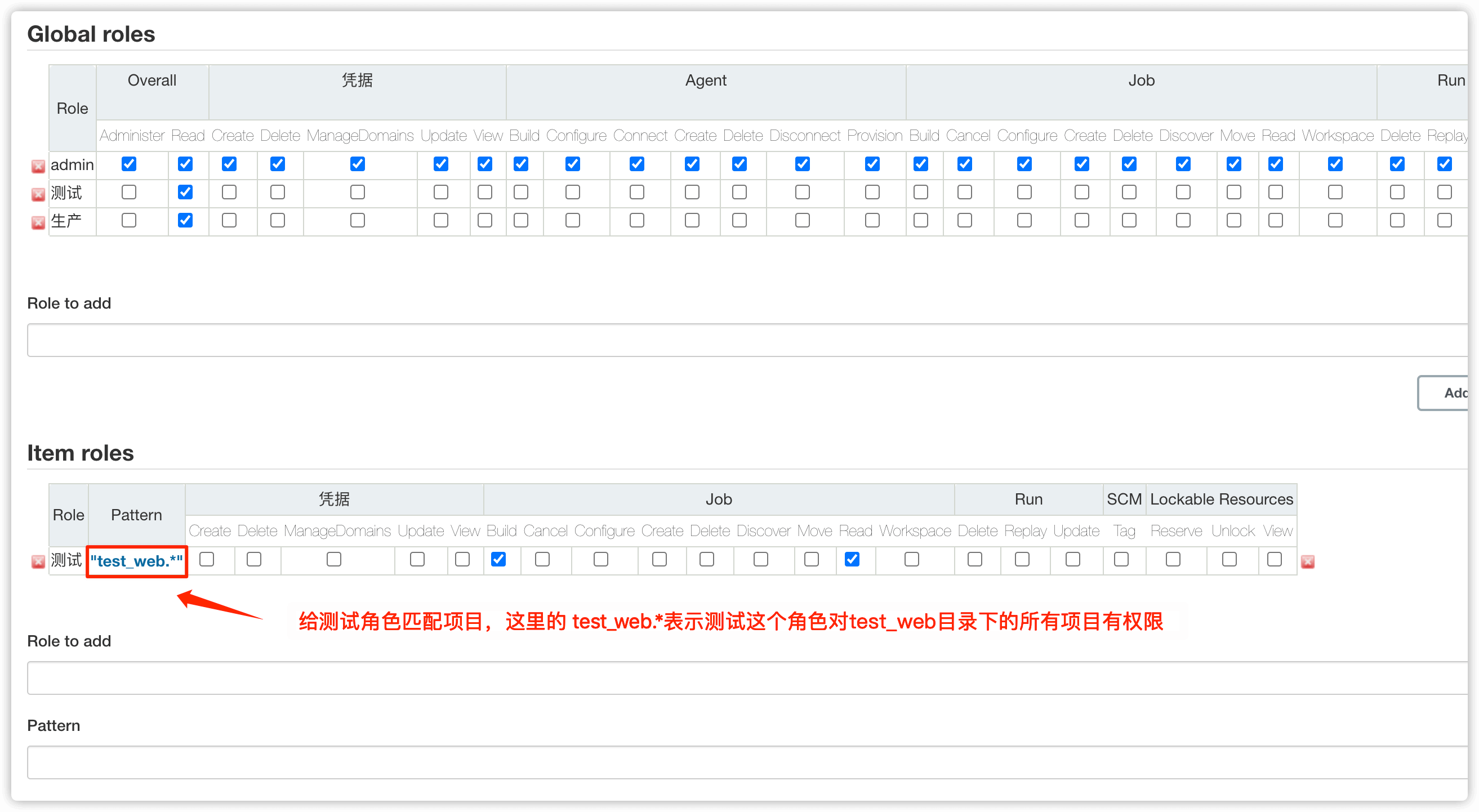
Task: Check Run Delete for the 测试 global role
Action: 1397,192
